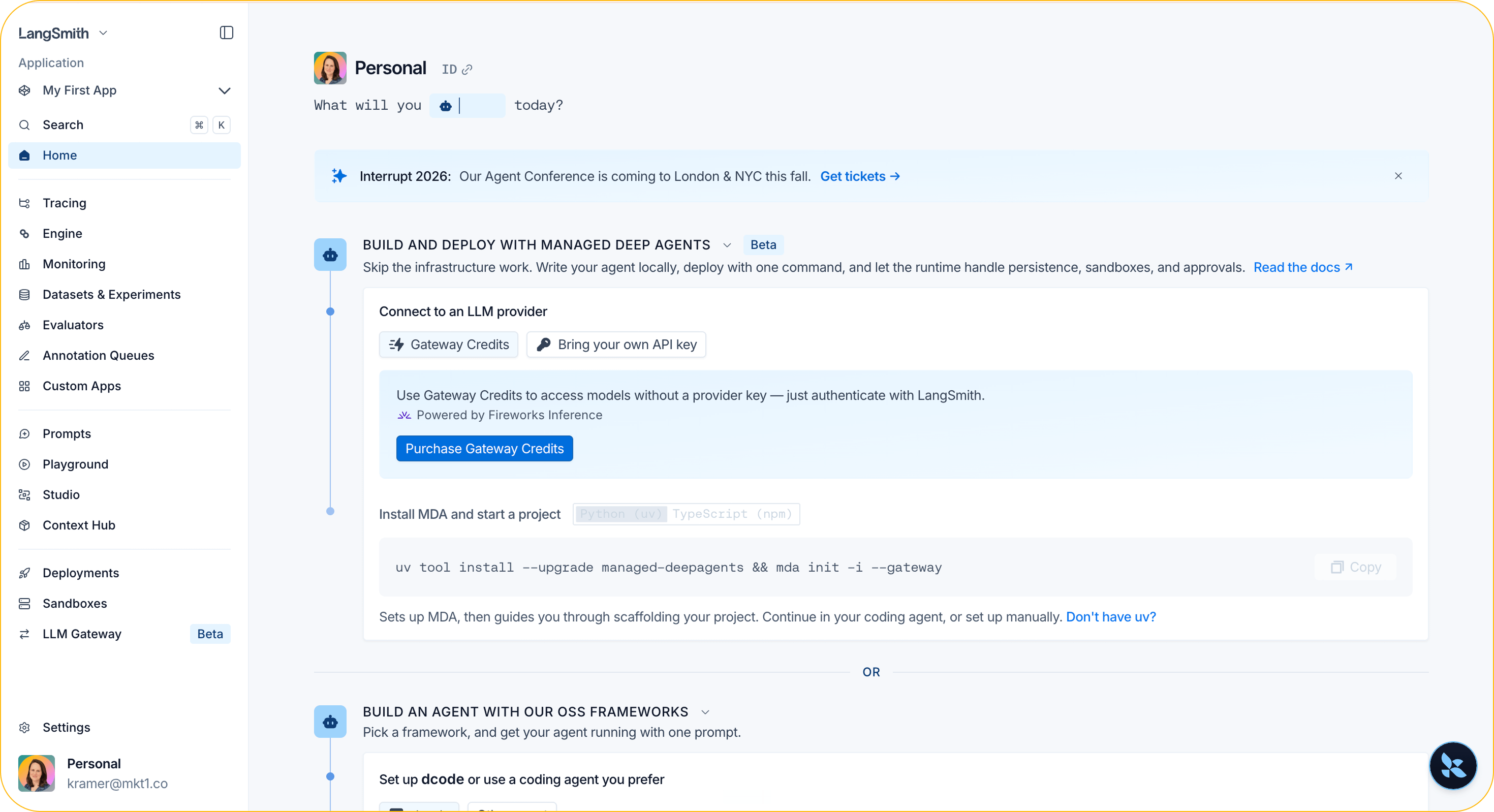Open Datasets & Experiments
1494x812 pixels.
tap(124, 295)
